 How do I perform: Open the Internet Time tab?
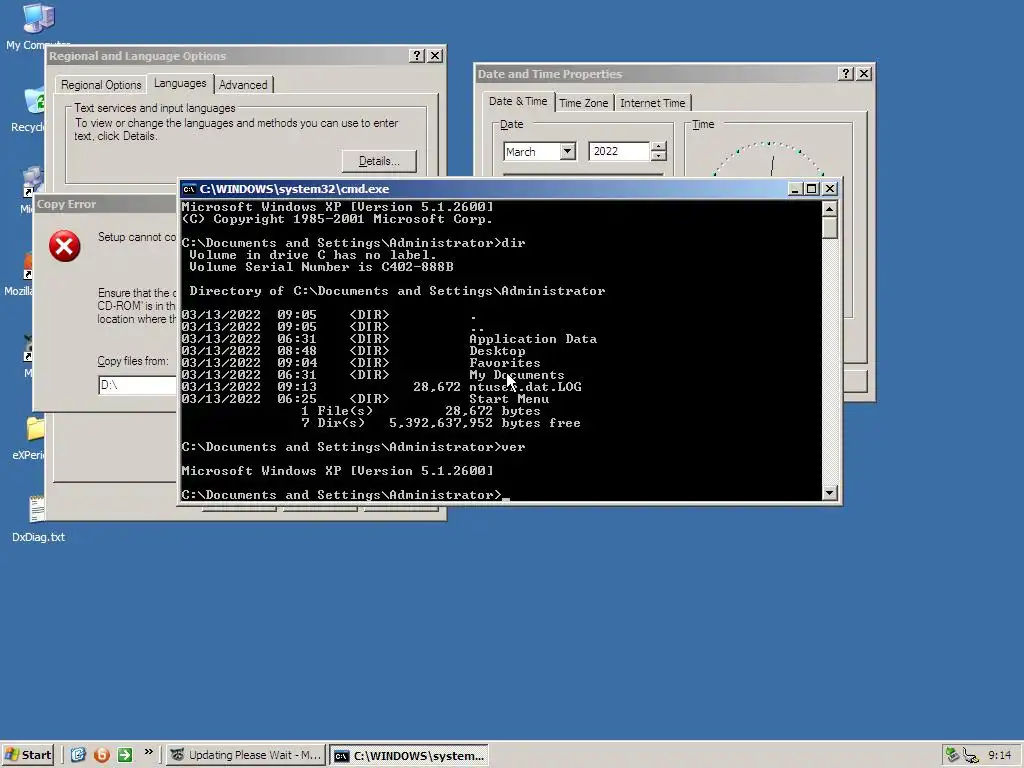[652, 103]
